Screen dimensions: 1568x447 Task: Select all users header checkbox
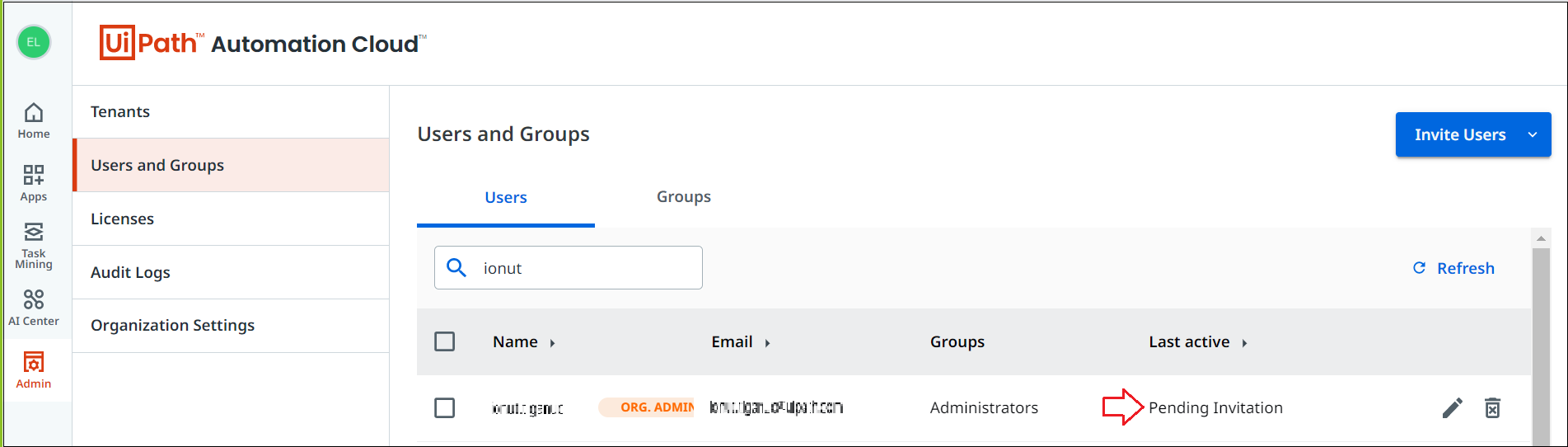point(444,341)
